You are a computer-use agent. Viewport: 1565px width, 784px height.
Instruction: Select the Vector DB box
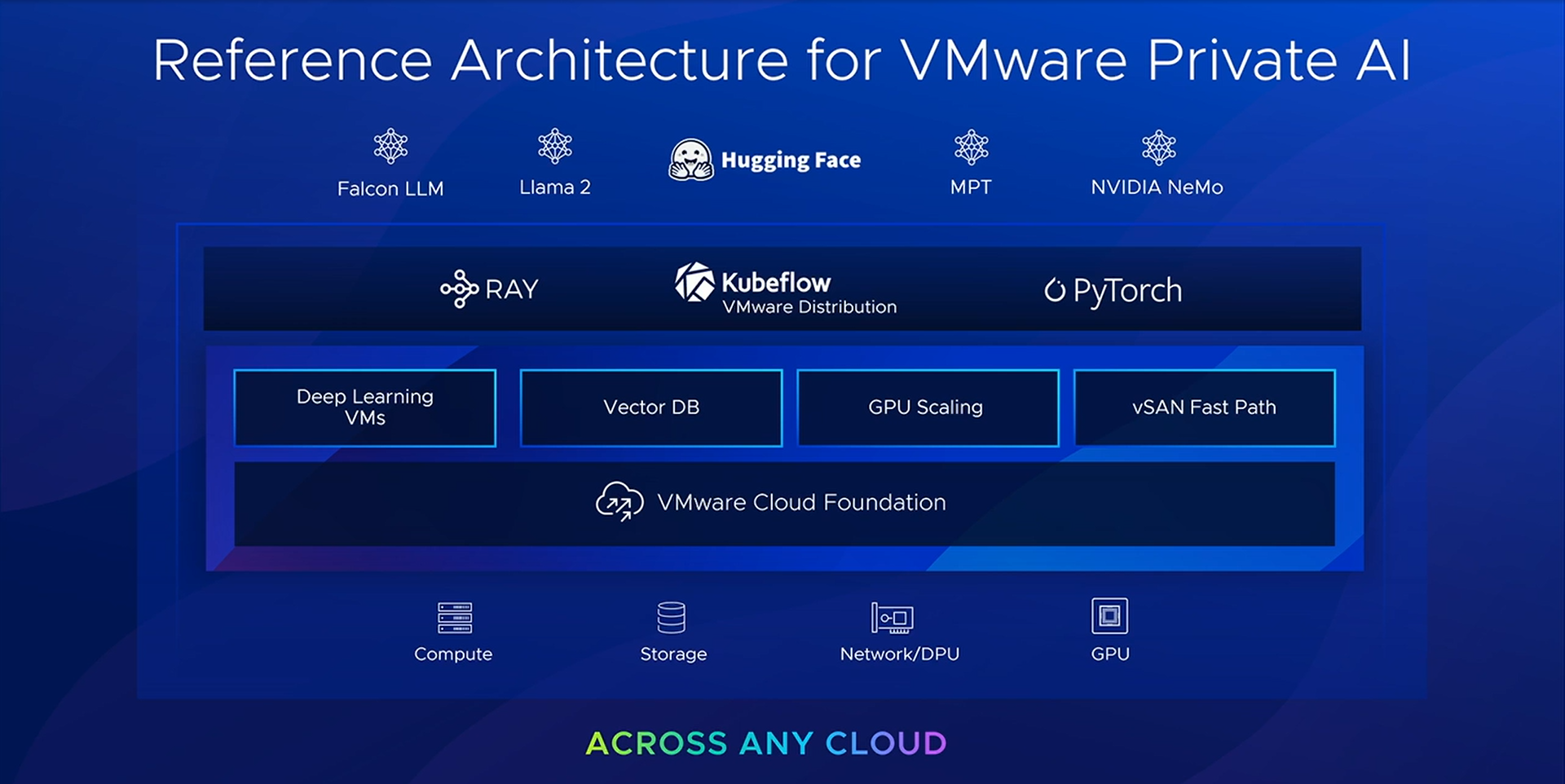pos(651,407)
